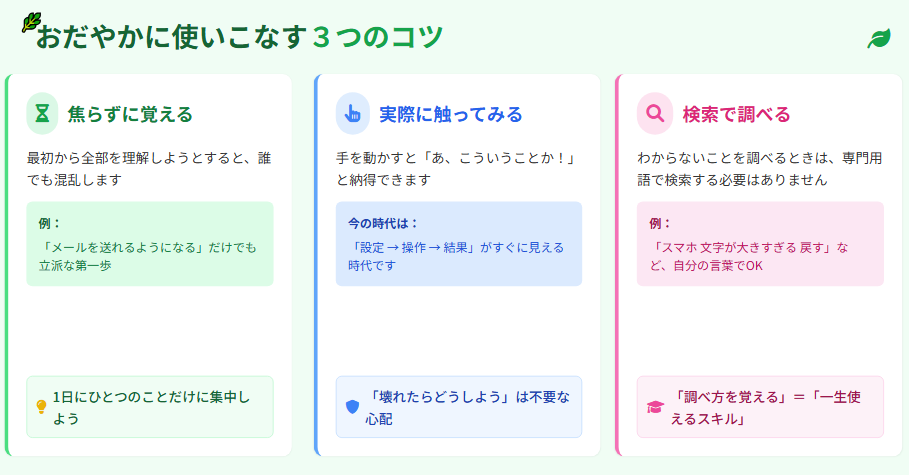The image size is (909, 475).
Task: Click the blue 今の時代は example box
Action: (x=459, y=244)
